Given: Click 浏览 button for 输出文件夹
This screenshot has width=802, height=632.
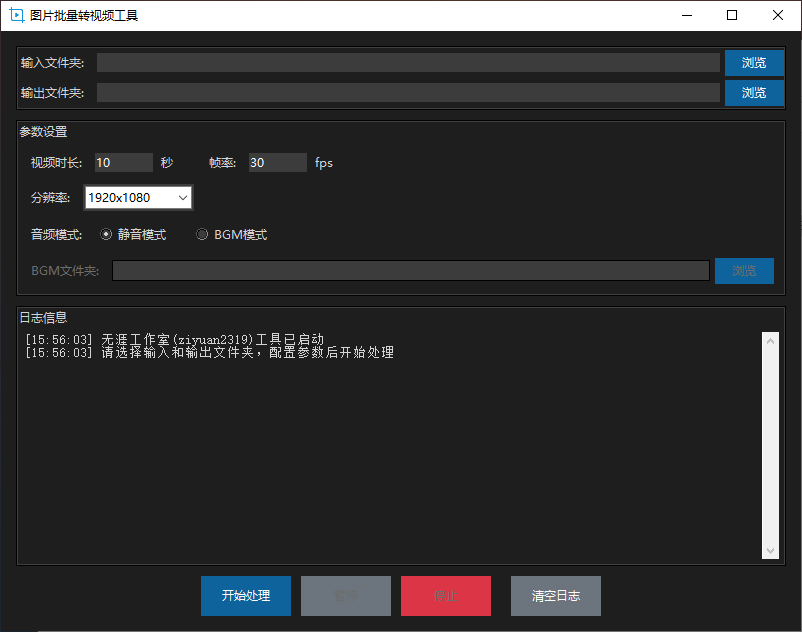Looking at the screenshot, I should [x=754, y=93].
